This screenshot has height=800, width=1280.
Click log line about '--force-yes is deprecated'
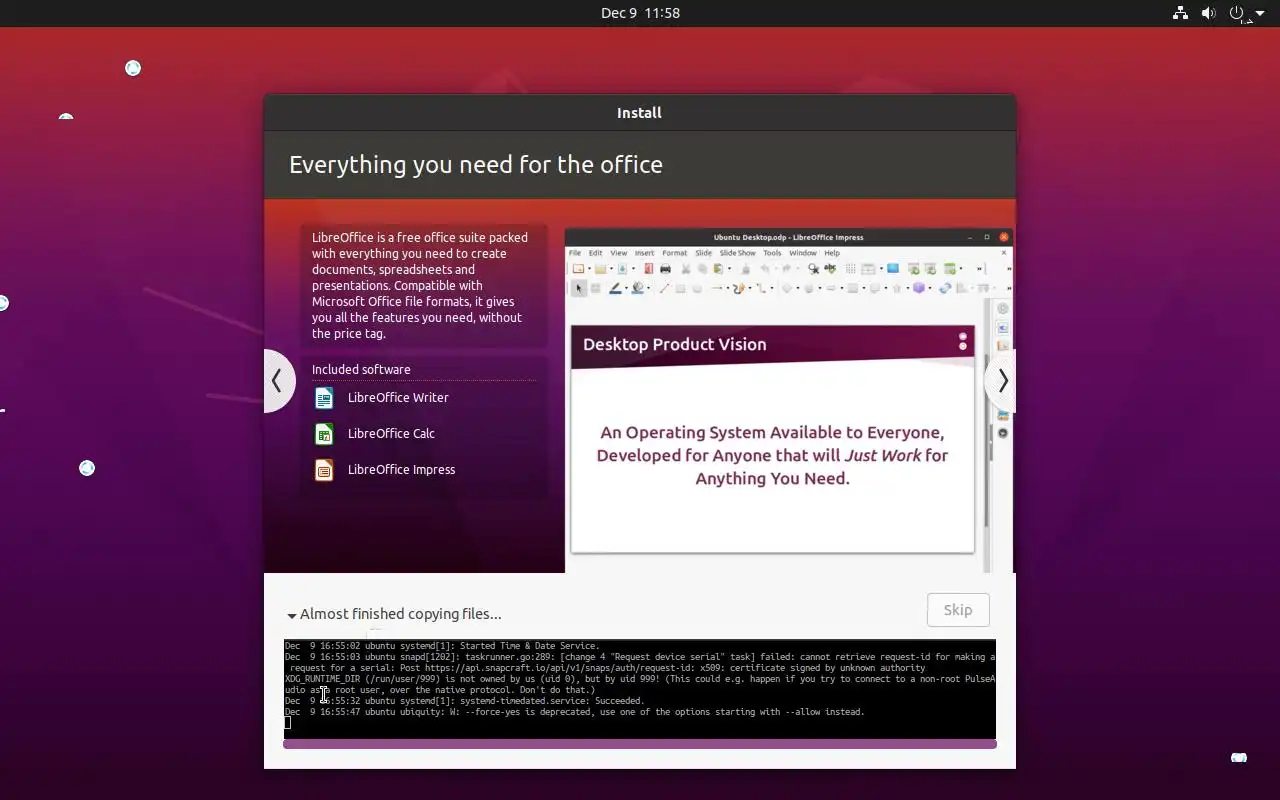click(575, 712)
